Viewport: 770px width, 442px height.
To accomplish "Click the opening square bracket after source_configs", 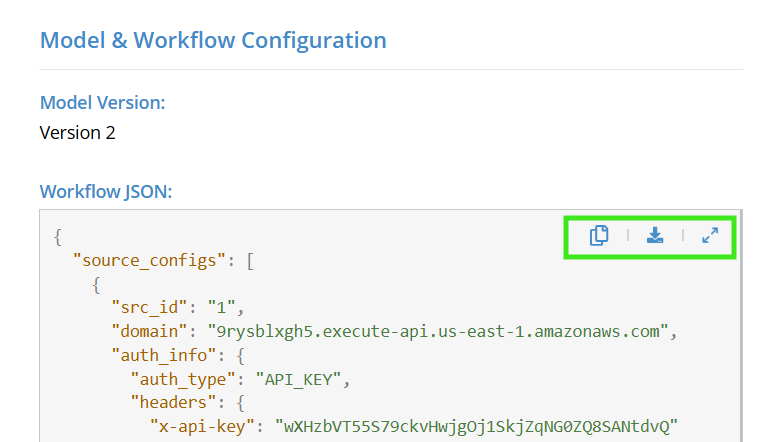I will pos(251,260).
